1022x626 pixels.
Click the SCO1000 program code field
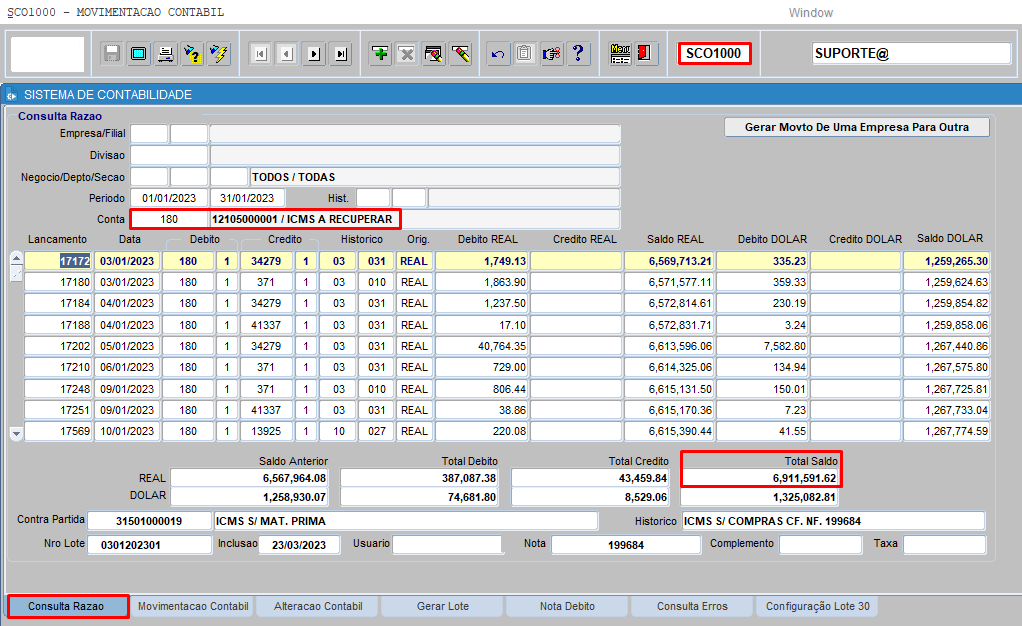click(x=714, y=53)
